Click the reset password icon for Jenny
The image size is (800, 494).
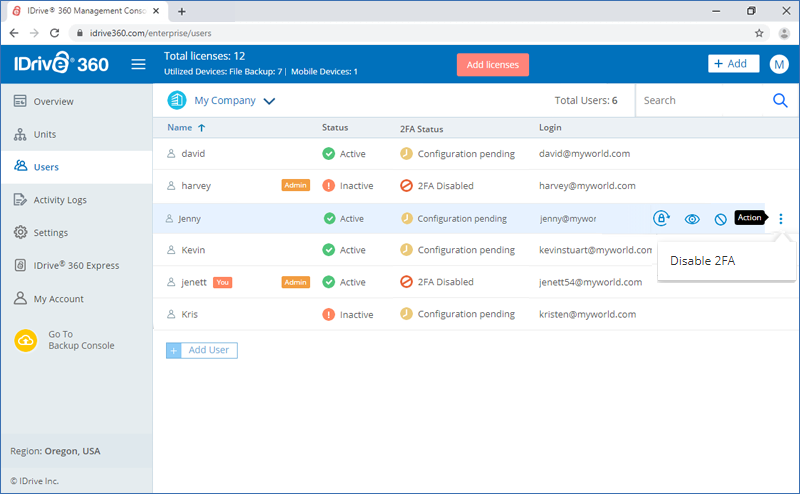point(661,218)
